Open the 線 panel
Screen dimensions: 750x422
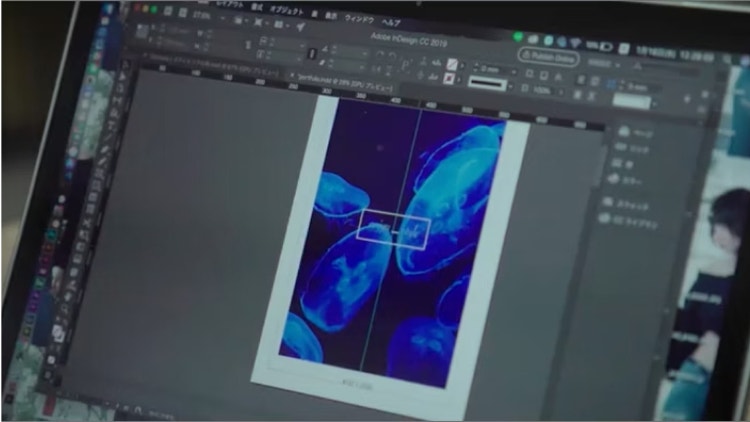(x=623, y=164)
